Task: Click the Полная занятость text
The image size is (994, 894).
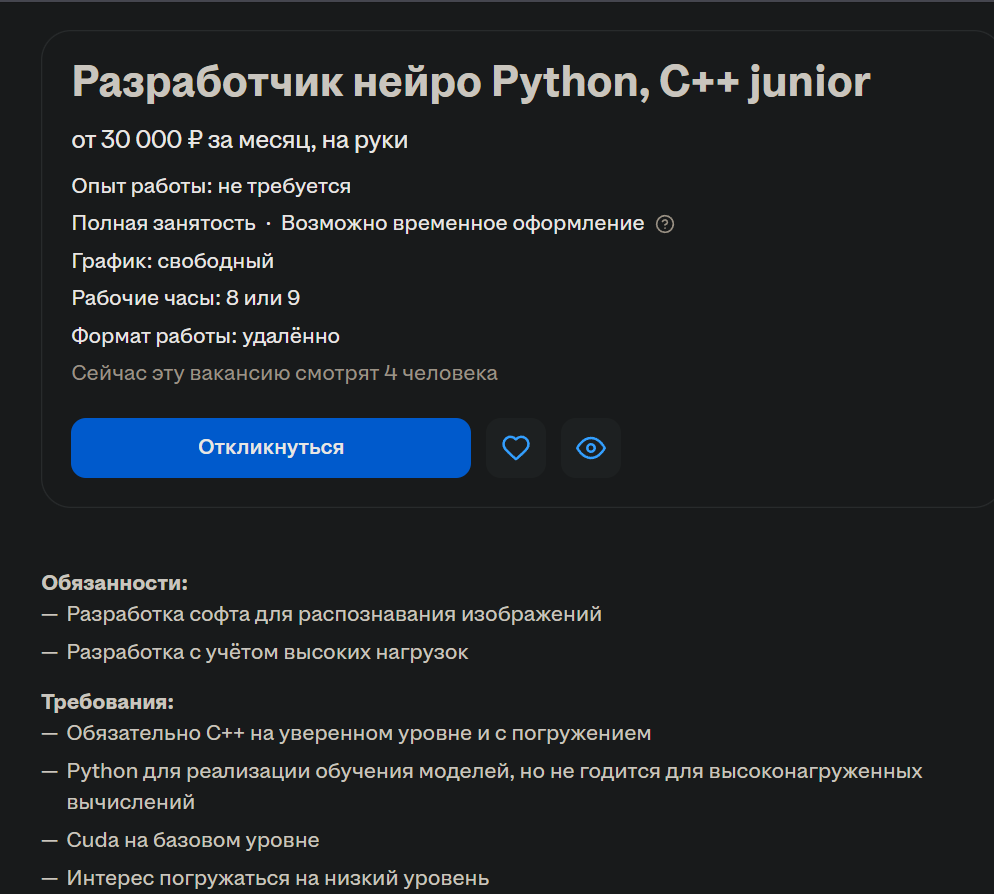Action: [164, 223]
